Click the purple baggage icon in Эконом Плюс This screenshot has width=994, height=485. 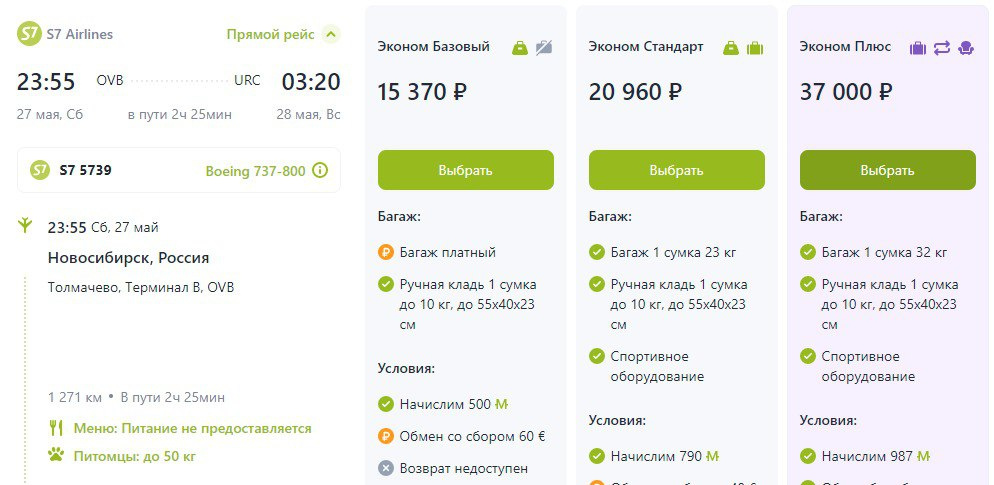click(918, 48)
